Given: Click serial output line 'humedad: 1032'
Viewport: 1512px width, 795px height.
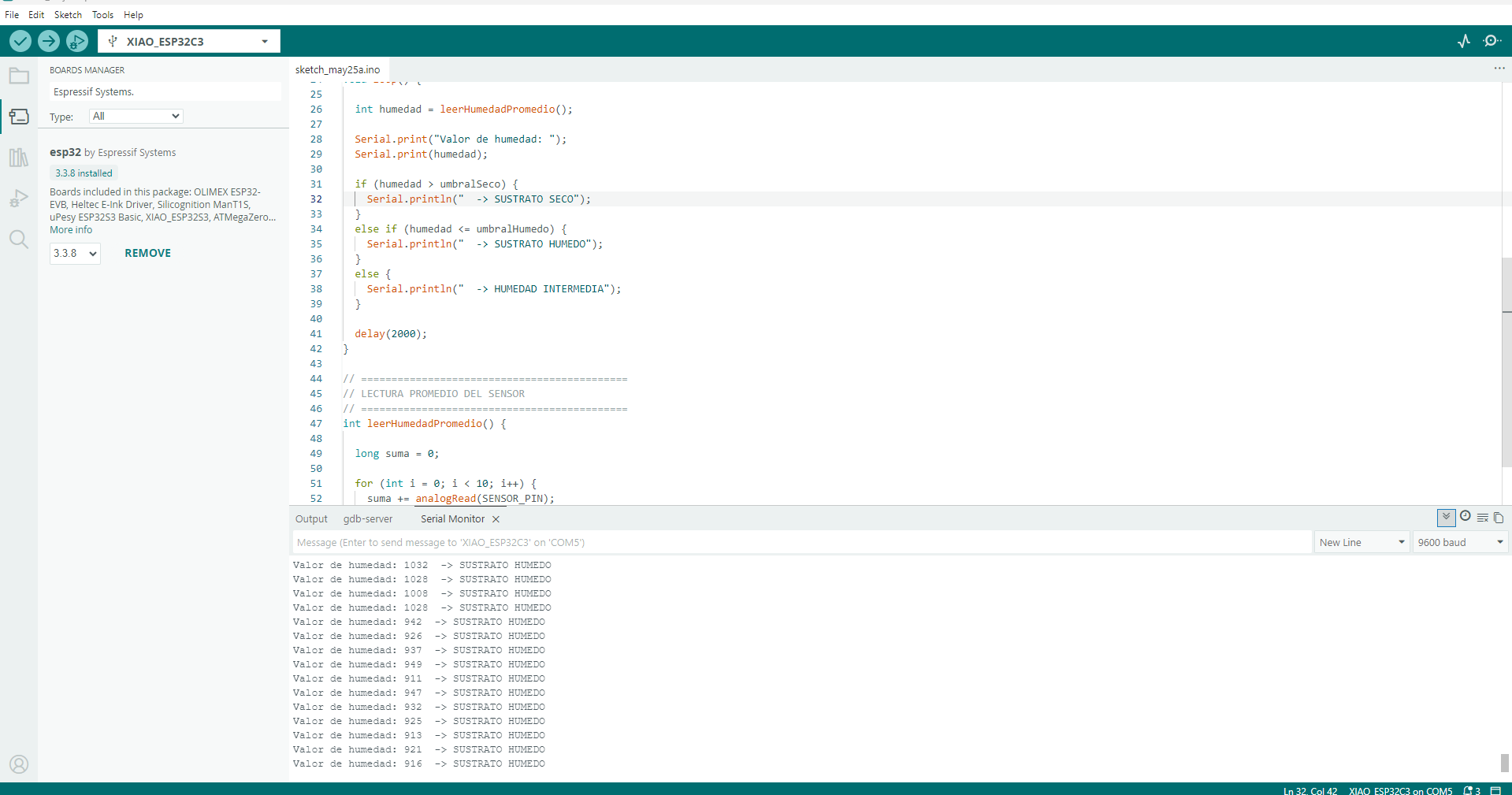Looking at the screenshot, I should click(422, 565).
